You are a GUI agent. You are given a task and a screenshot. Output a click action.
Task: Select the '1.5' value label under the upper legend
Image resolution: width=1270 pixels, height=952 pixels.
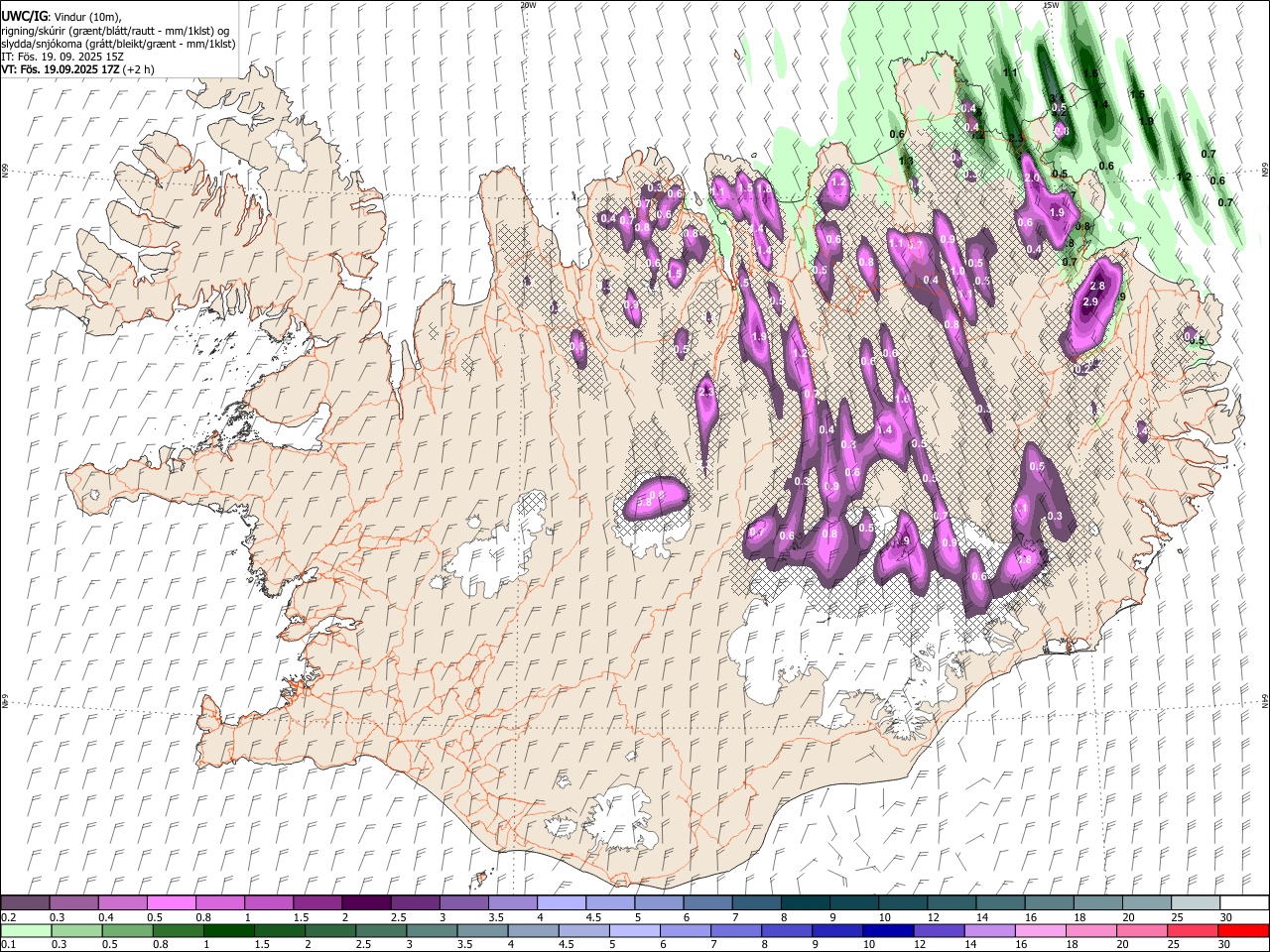point(301,917)
